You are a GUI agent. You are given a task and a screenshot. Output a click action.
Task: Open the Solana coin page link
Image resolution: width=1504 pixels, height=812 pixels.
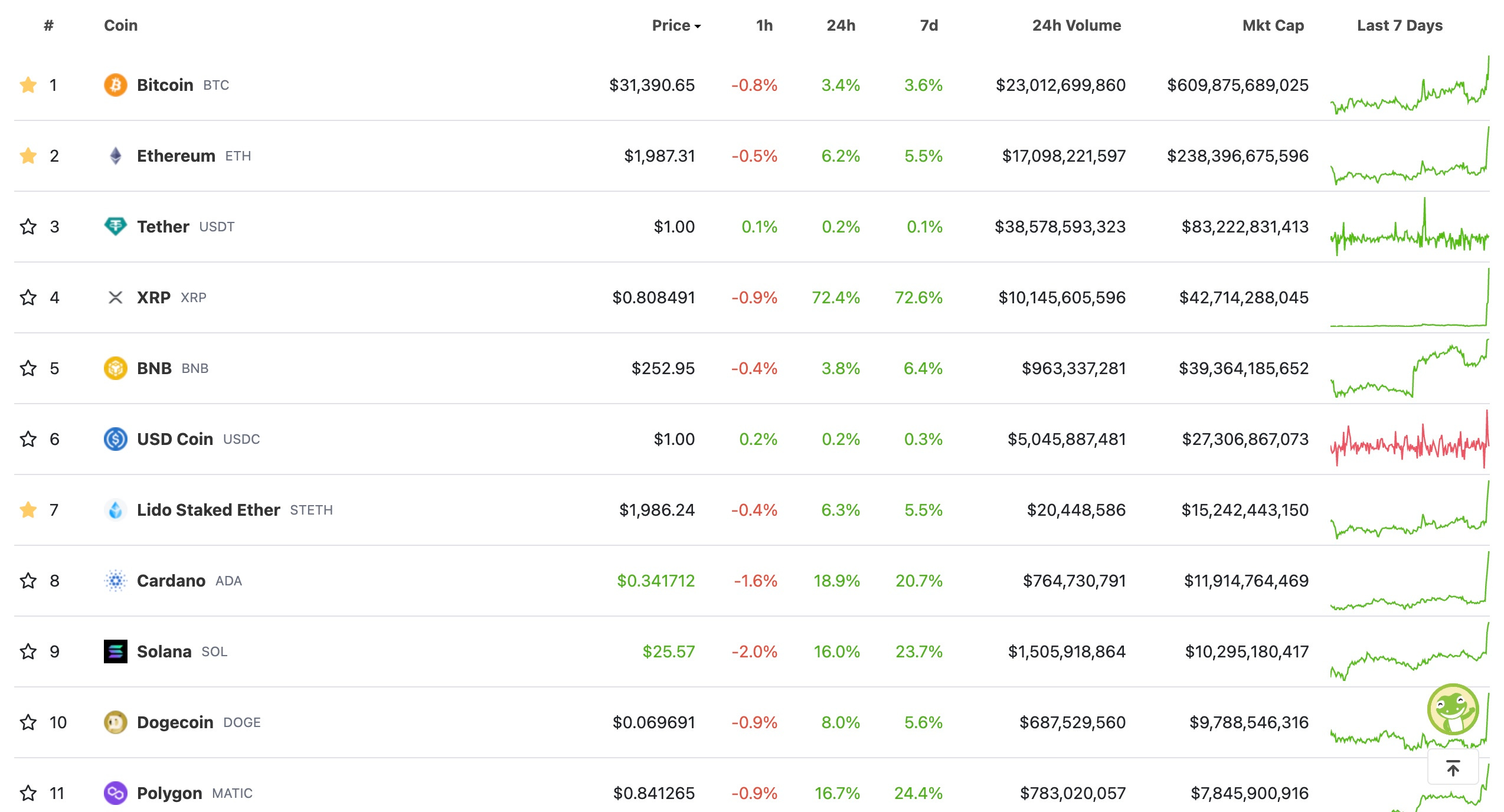164,651
